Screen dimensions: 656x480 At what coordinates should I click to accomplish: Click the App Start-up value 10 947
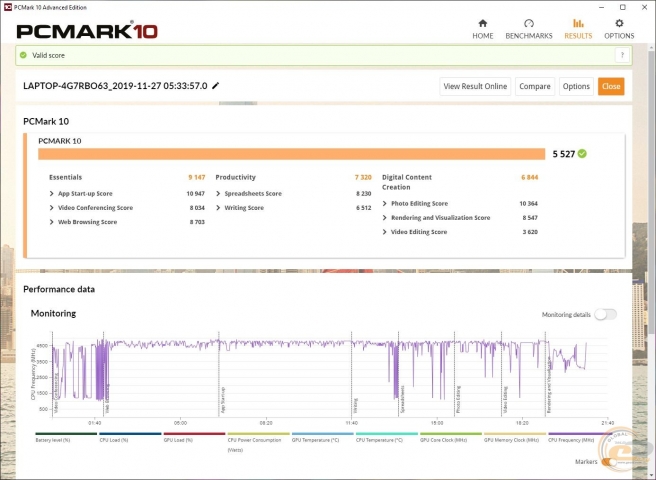pyautogui.click(x=195, y=193)
